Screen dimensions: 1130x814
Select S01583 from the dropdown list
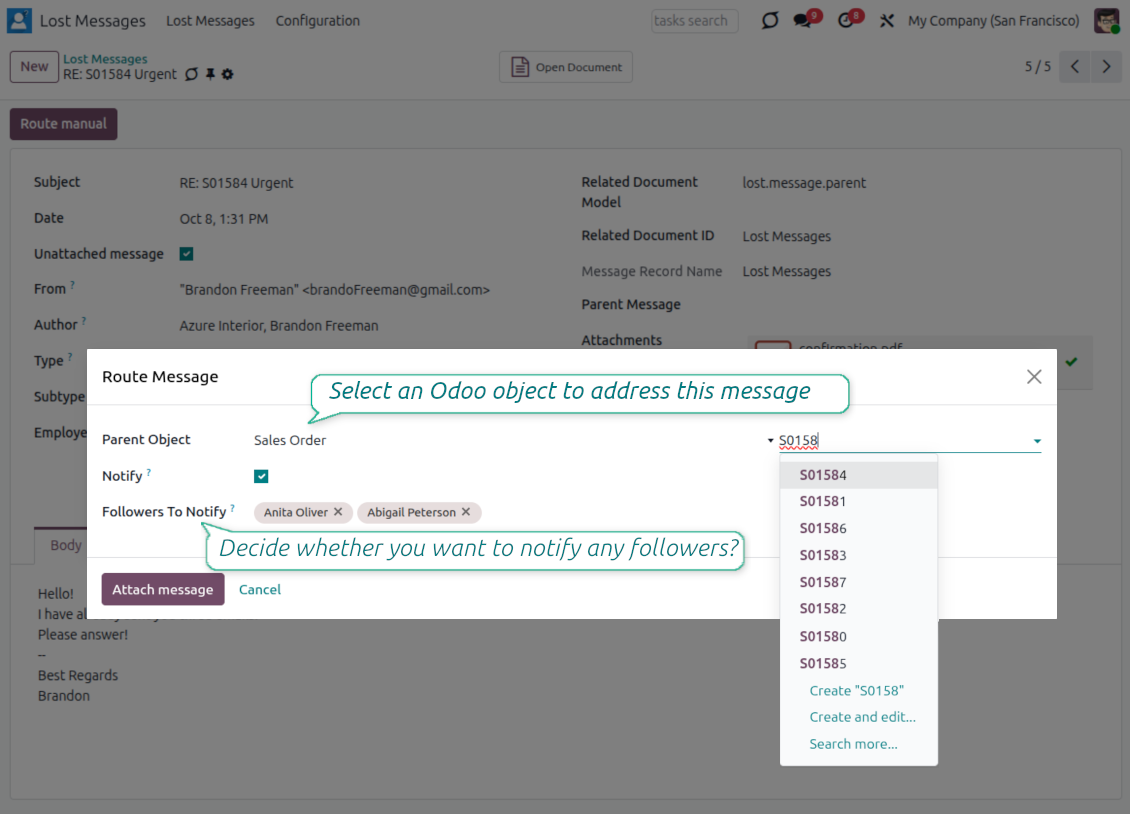(858, 555)
